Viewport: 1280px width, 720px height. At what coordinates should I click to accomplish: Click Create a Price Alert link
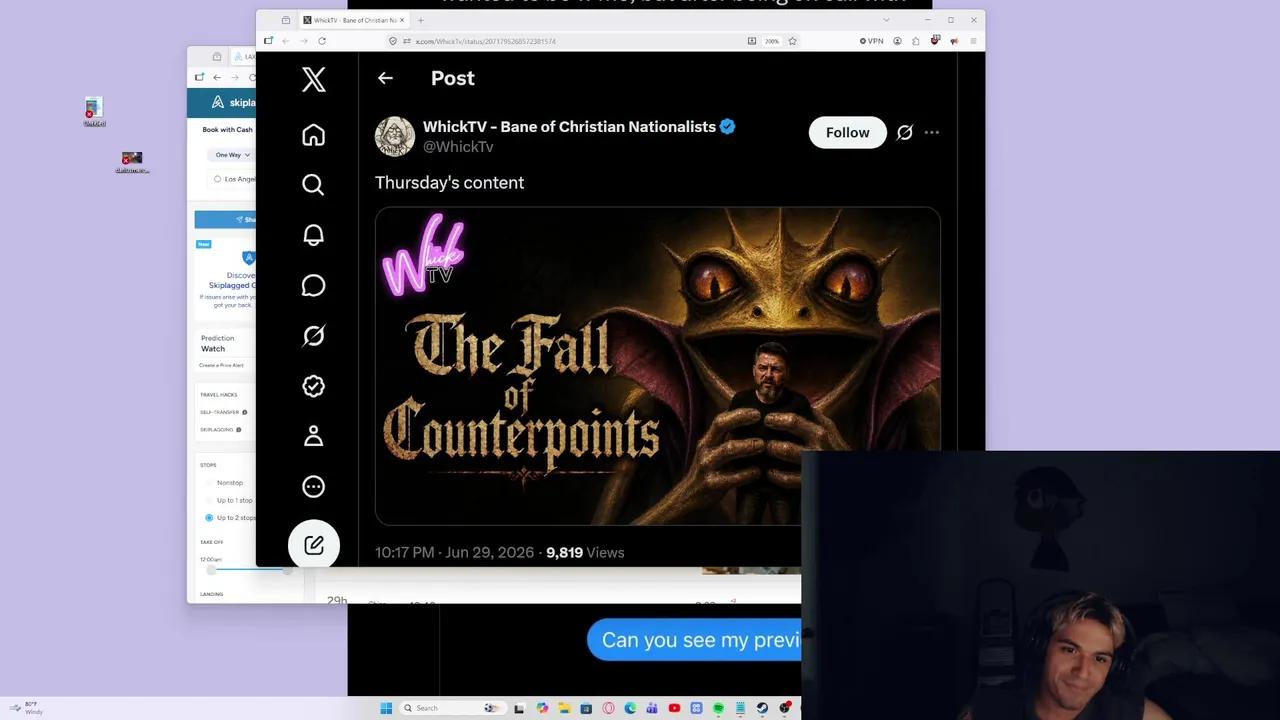pos(222,366)
